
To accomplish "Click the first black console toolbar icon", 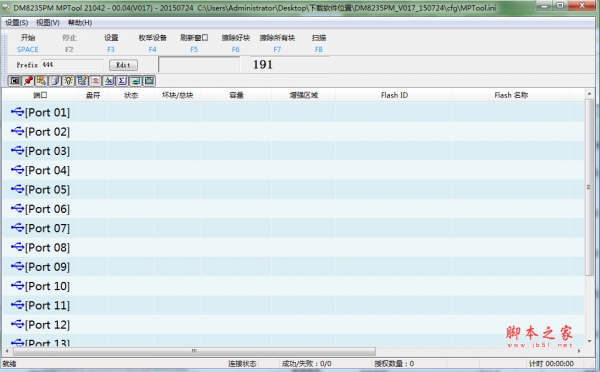I will (15, 81).
